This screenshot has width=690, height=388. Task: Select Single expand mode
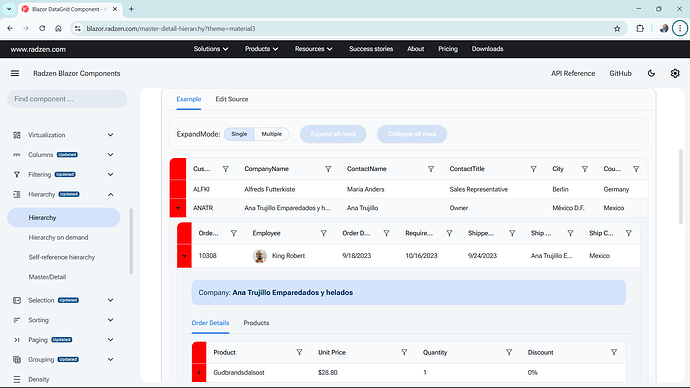[x=239, y=134]
